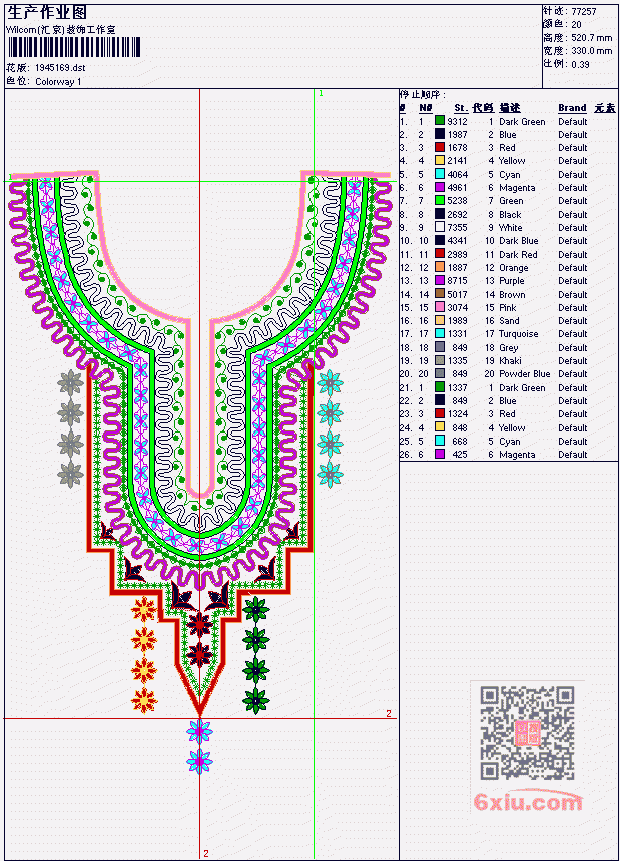Click the 'Powder Blue' color name
The width and height of the screenshot is (620, 861).
point(524,373)
